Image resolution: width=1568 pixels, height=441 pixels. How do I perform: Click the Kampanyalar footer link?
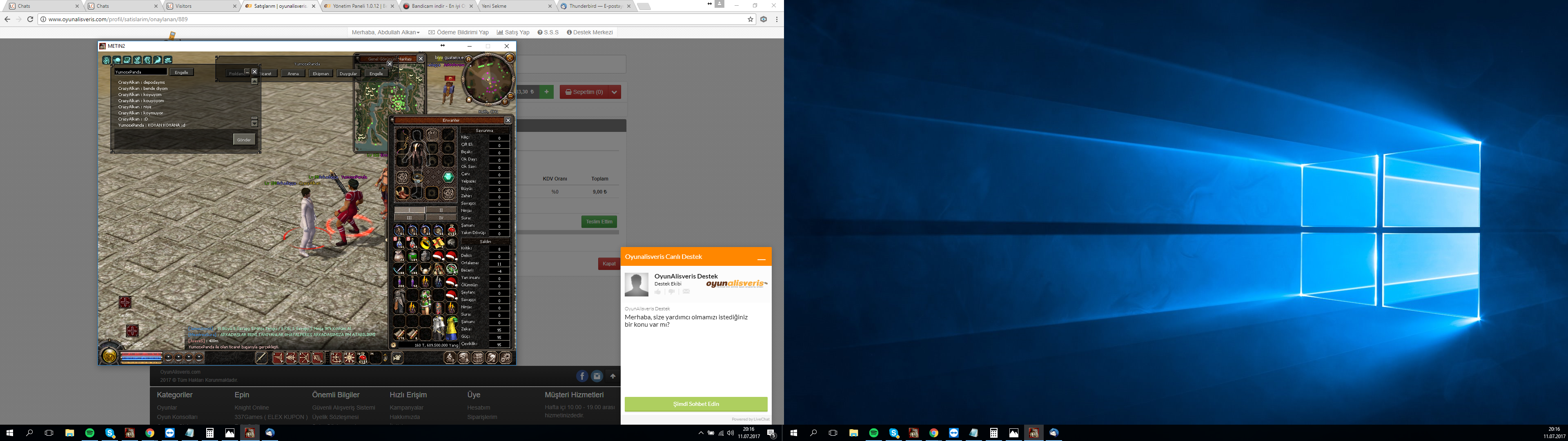tap(407, 408)
